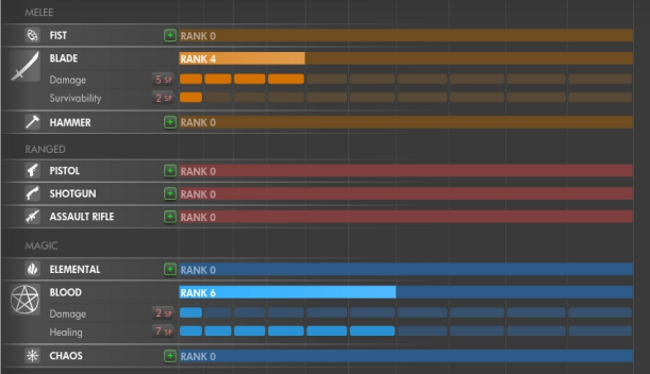Screen dimensions: 650x374
Task: Select the Pistol icon
Action: 32,170
